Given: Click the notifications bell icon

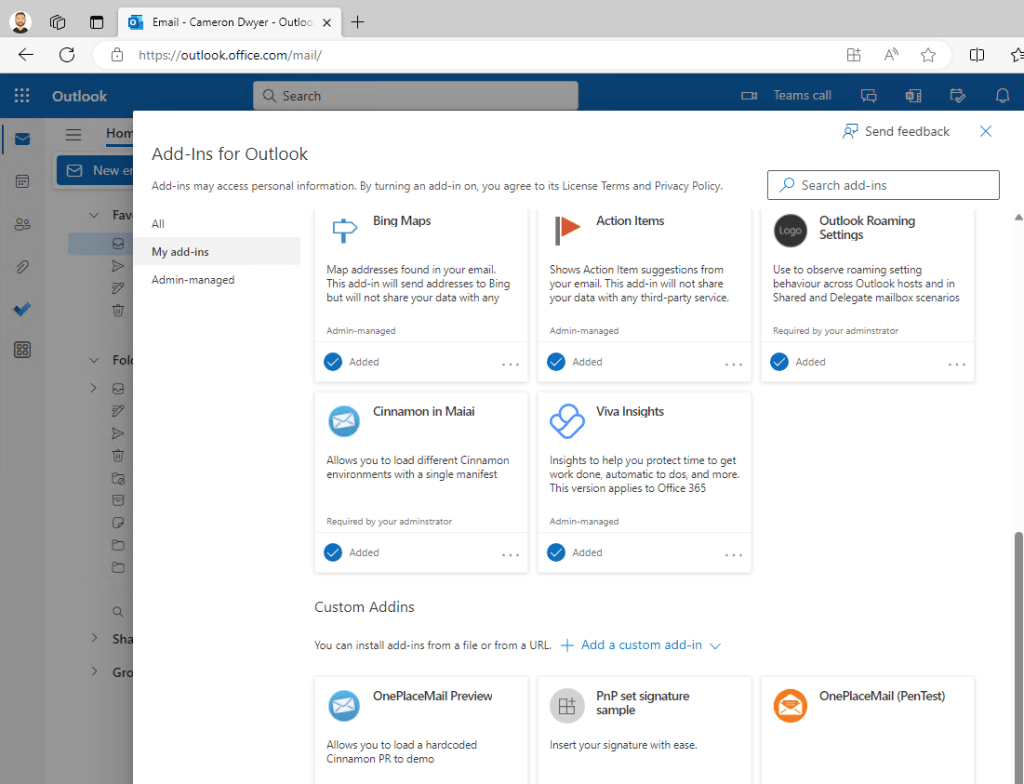Looking at the screenshot, I should tap(1002, 96).
